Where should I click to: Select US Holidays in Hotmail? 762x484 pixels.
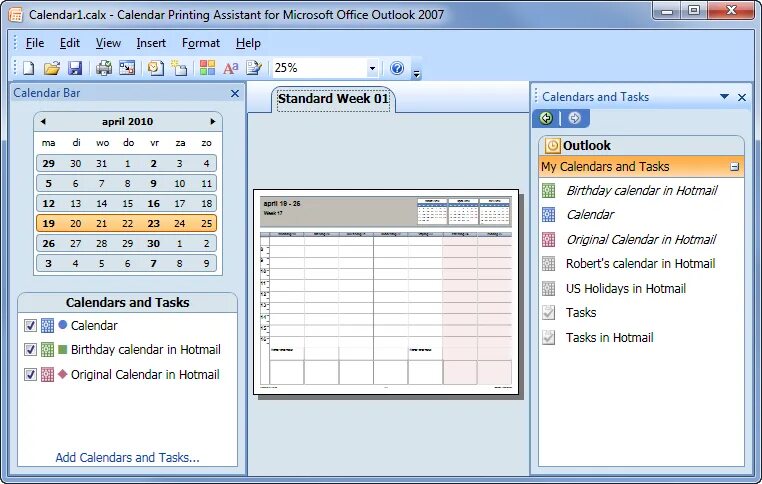pos(626,289)
